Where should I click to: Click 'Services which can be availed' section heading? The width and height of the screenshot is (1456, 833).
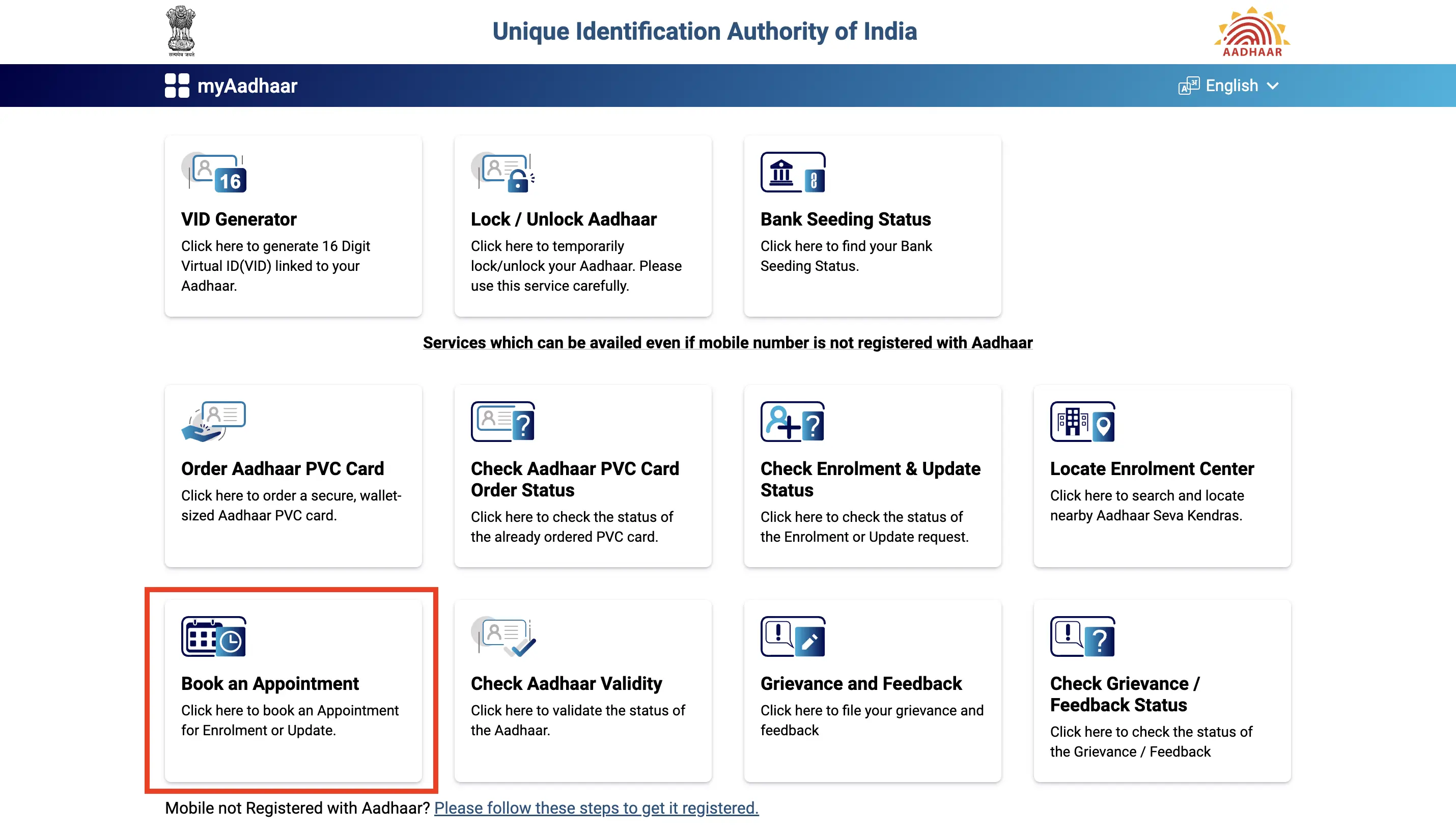tap(727, 343)
